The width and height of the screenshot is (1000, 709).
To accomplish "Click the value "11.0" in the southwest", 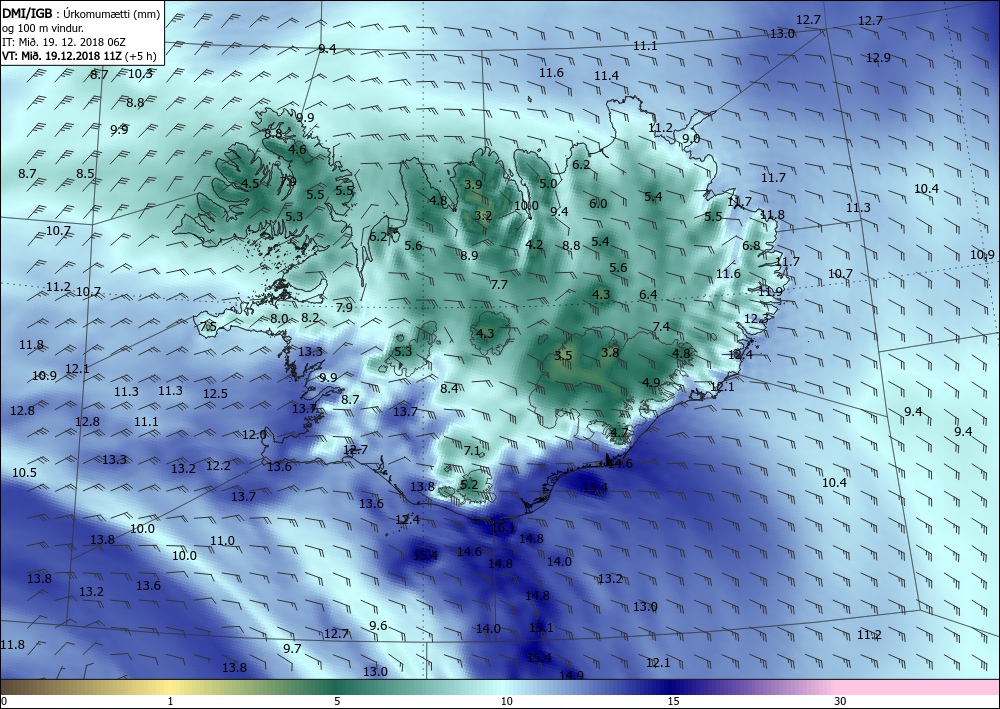I will (x=223, y=540).
